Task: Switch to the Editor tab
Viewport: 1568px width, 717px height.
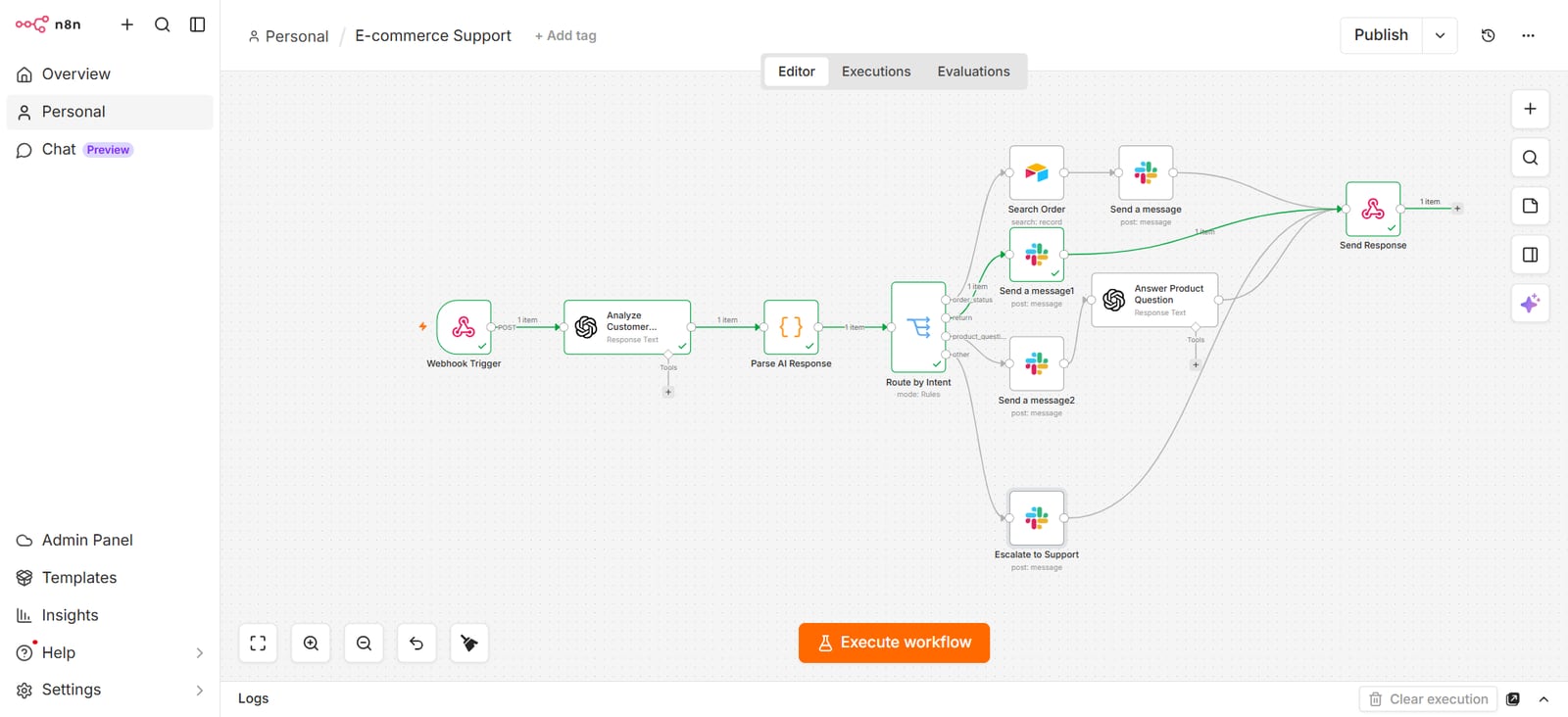Action: point(797,72)
